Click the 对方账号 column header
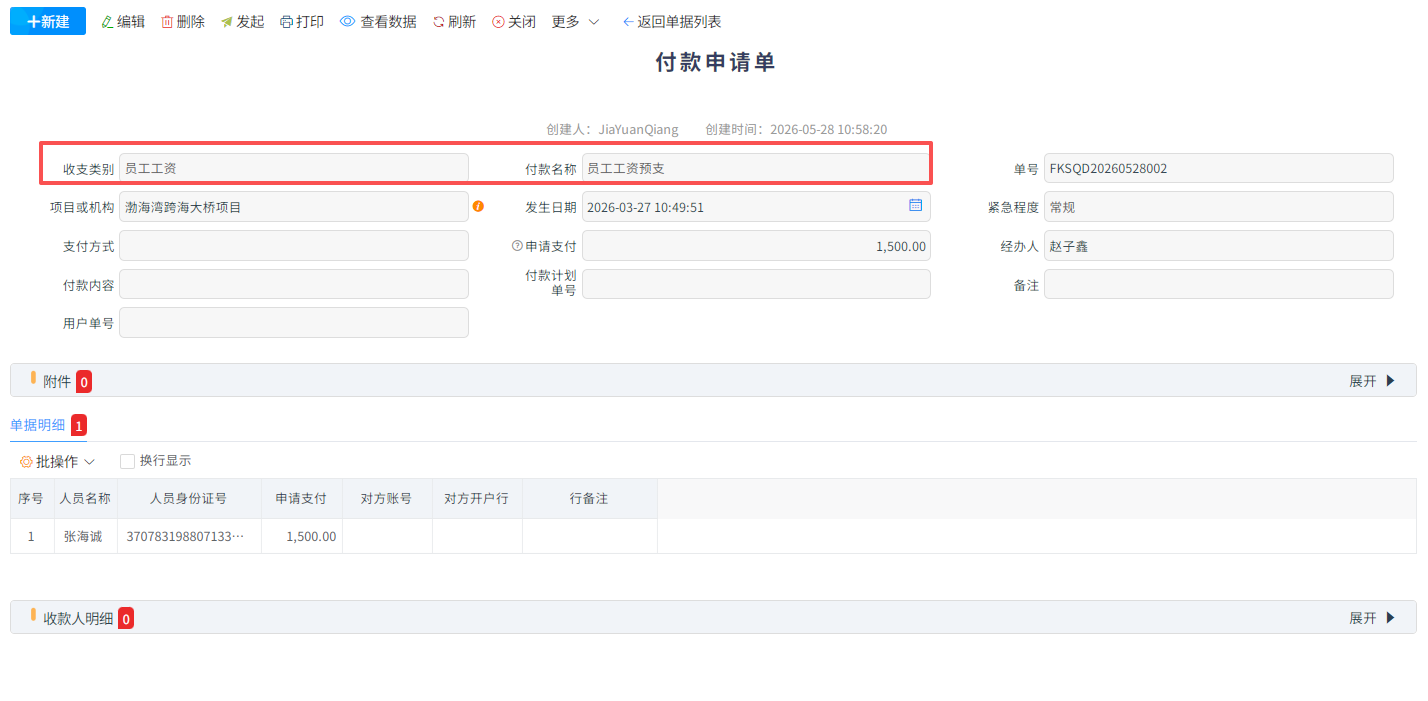Viewport: 1428px width, 701px height. [387, 498]
